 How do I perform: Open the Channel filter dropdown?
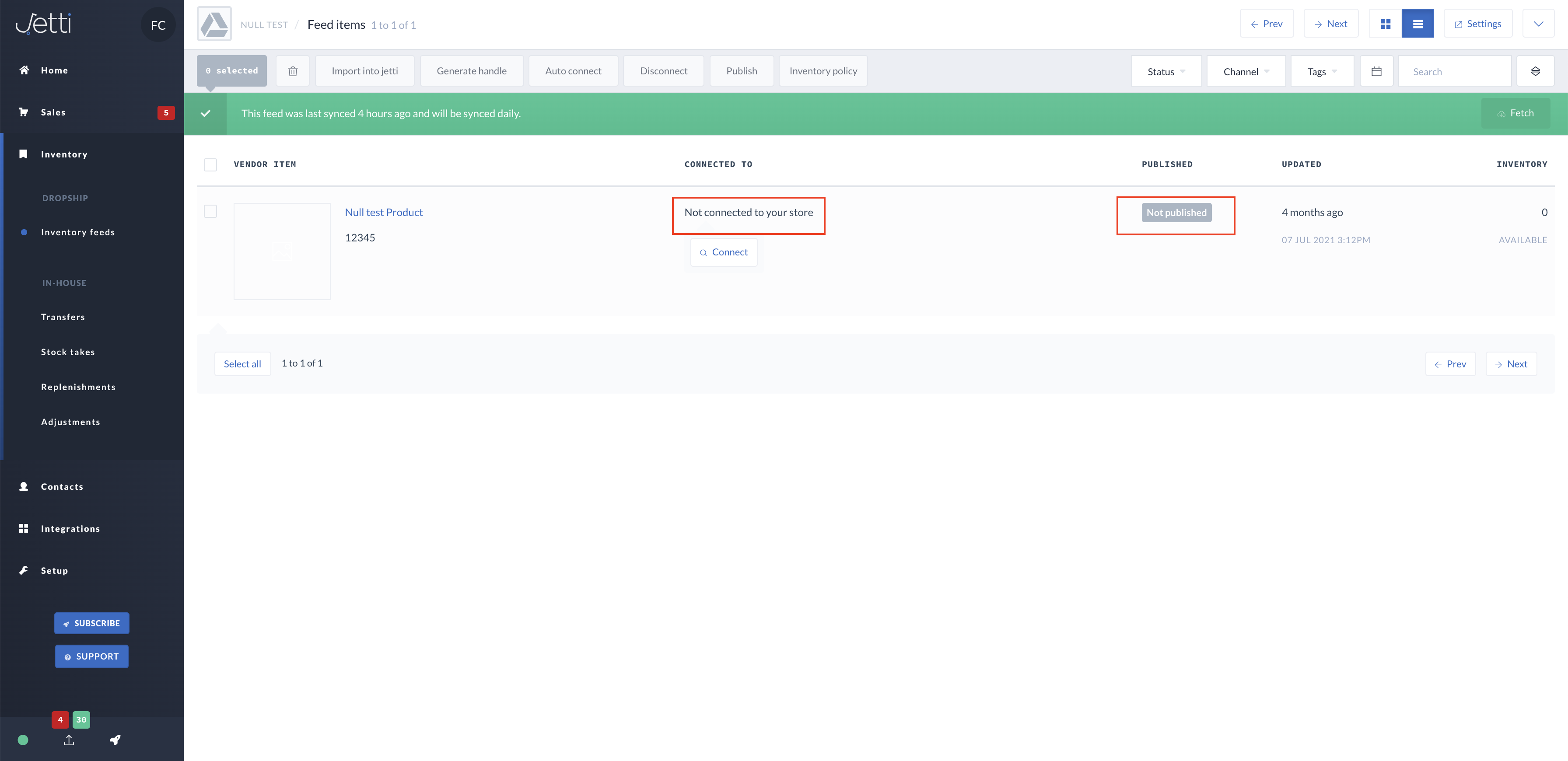(x=1246, y=71)
